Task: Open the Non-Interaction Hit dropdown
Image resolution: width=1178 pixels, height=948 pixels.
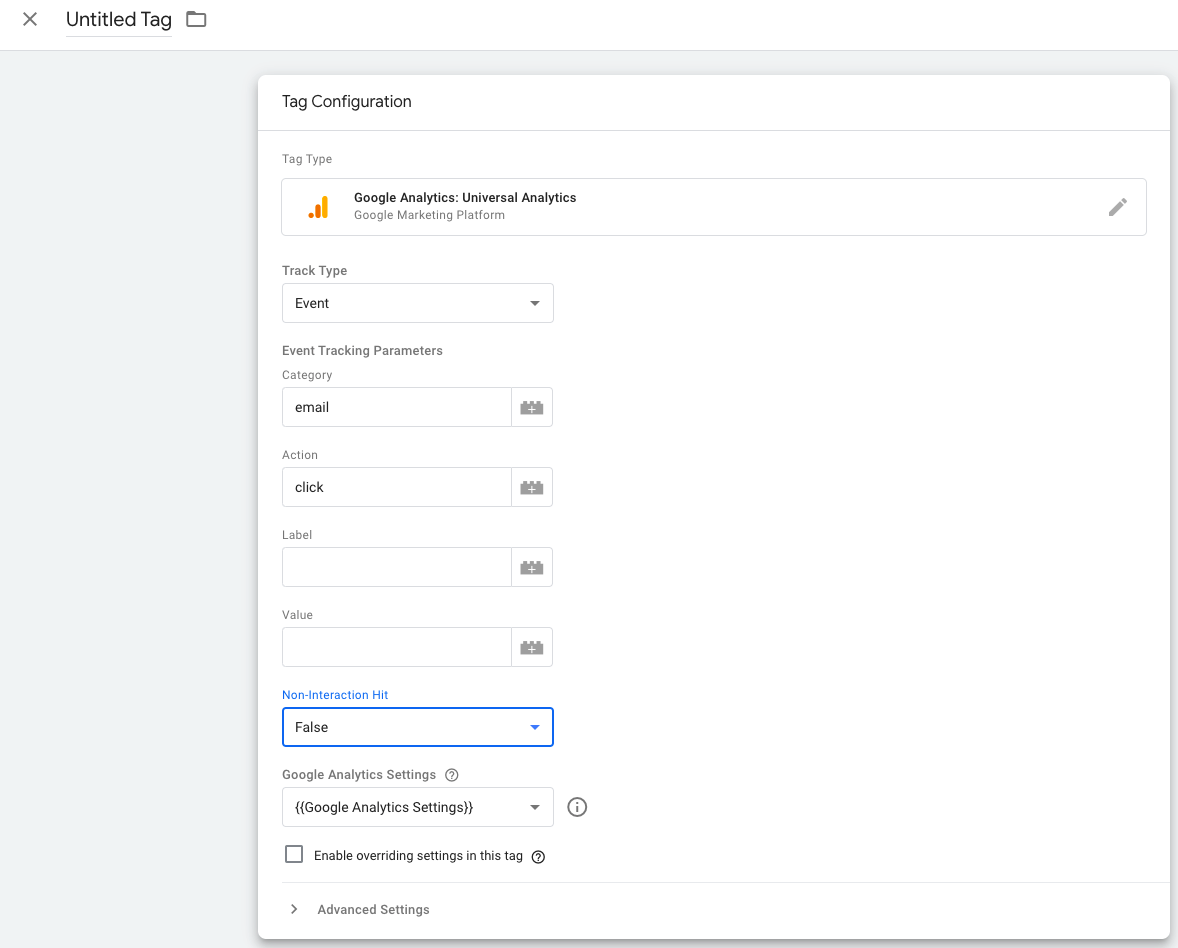Action: click(418, 727)
